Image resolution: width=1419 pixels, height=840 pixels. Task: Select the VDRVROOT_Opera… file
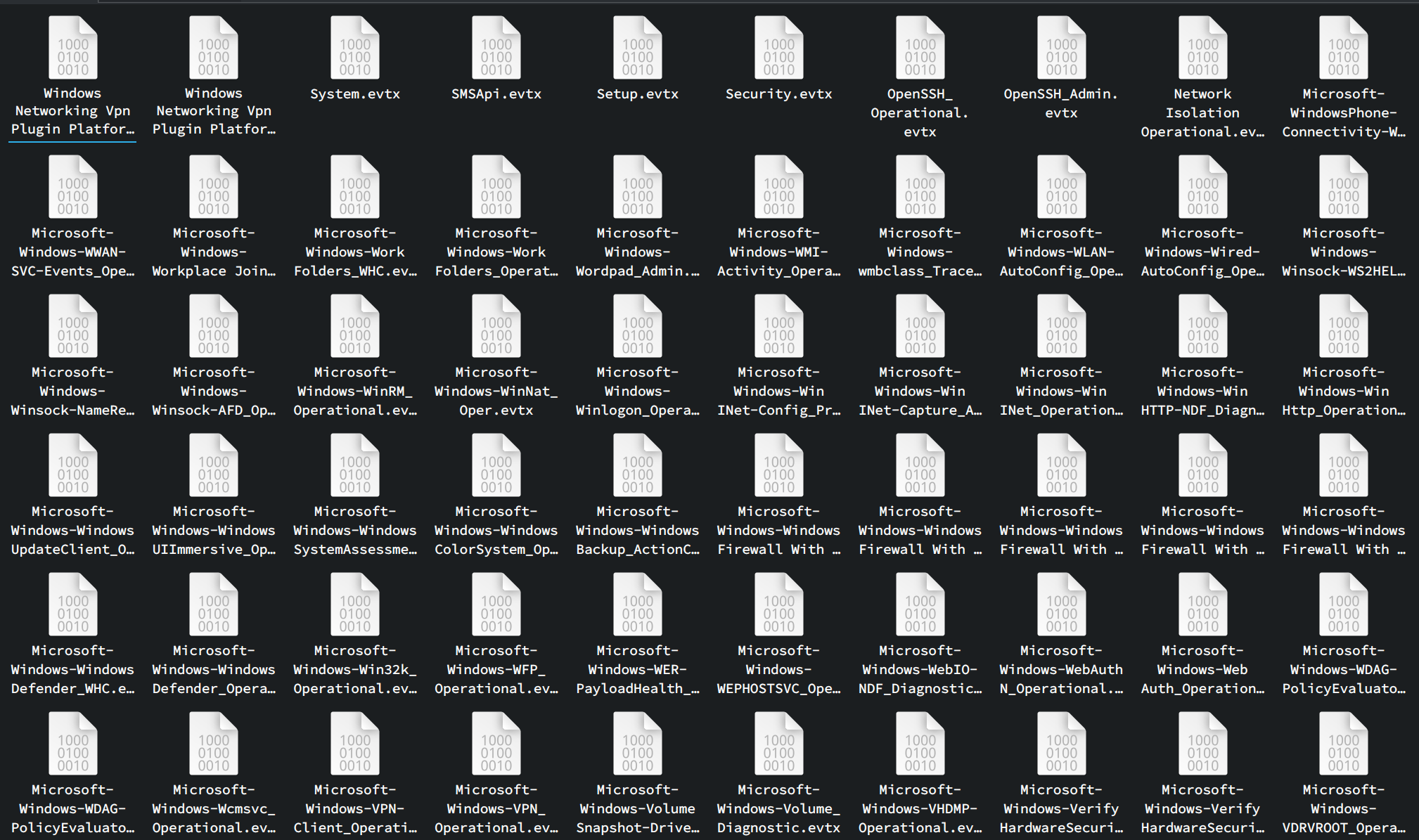[x=1344, y=744]
